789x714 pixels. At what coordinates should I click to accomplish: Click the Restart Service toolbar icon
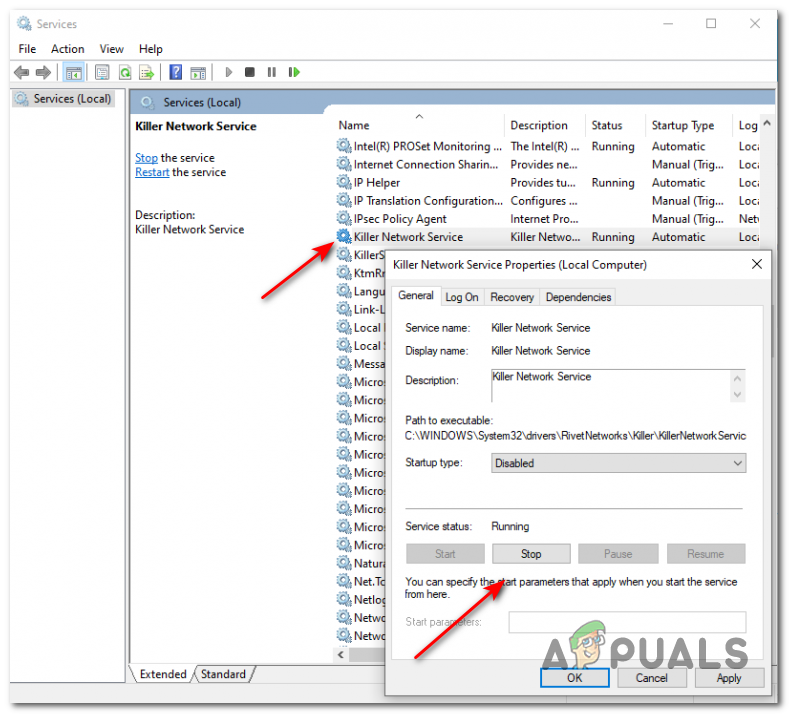pyautogui.click(x=294, y=72)
